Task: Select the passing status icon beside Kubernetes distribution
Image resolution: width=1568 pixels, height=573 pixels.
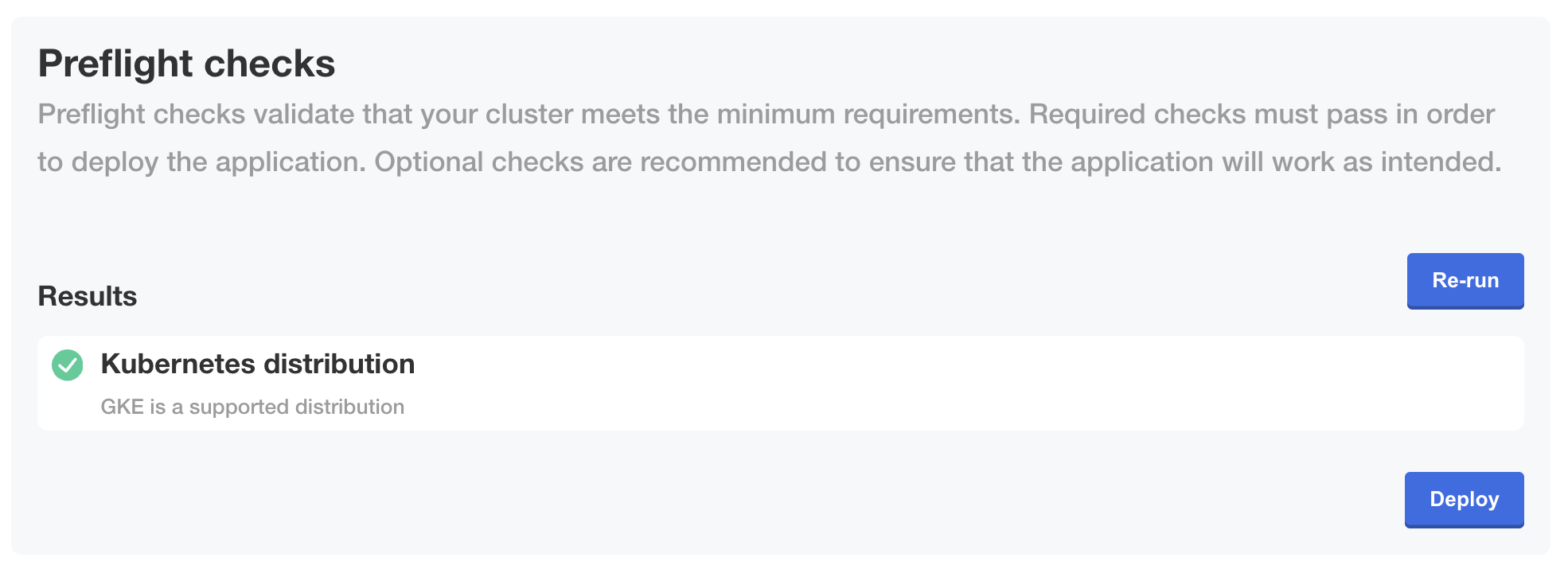Action: 68,366
